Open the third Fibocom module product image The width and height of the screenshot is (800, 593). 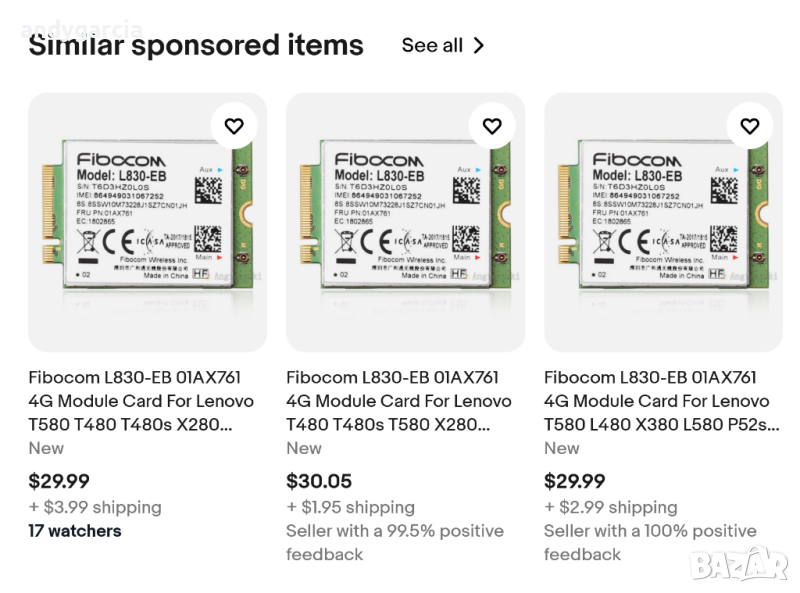pos(663,222)
